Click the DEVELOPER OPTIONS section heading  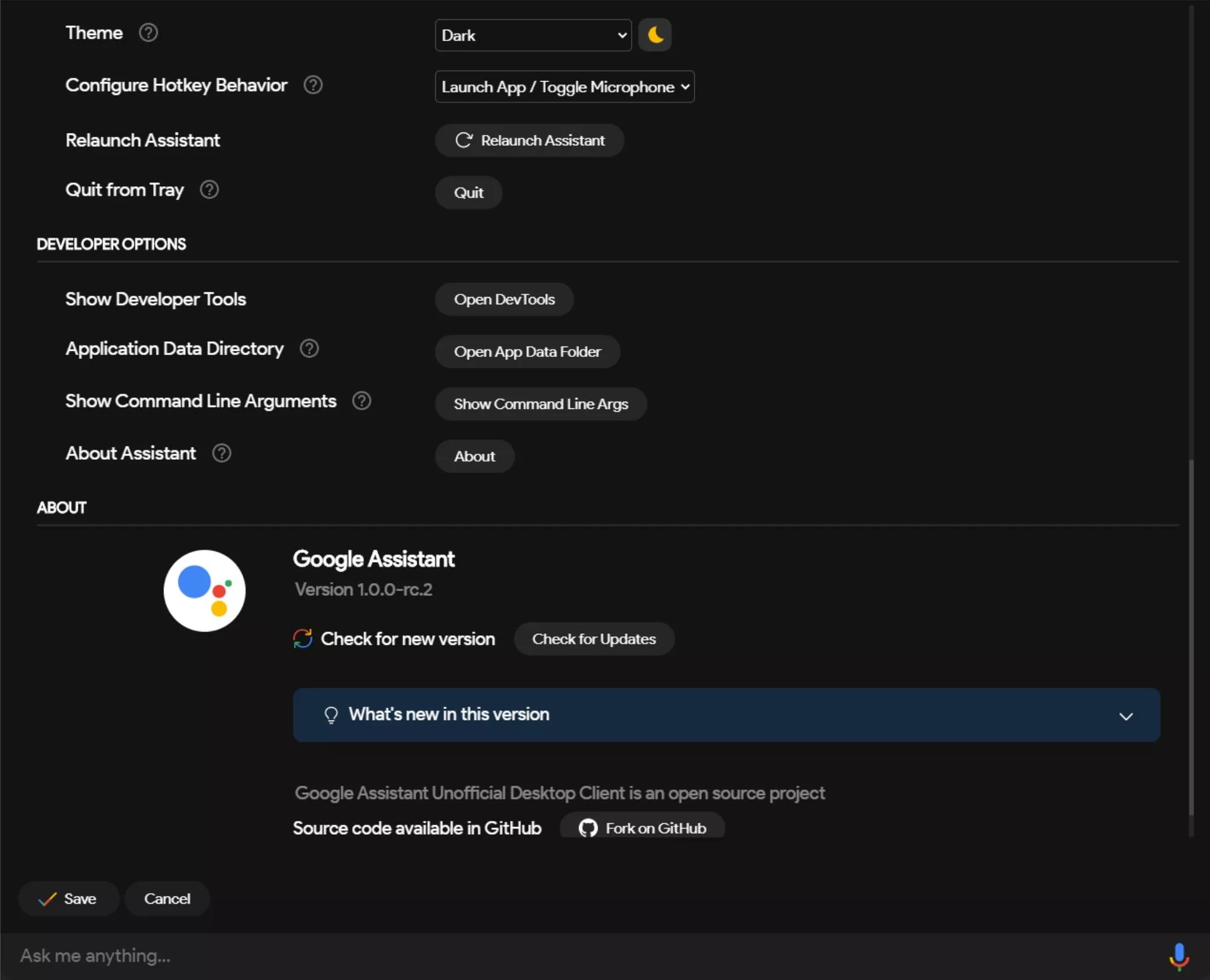[111, 244]
